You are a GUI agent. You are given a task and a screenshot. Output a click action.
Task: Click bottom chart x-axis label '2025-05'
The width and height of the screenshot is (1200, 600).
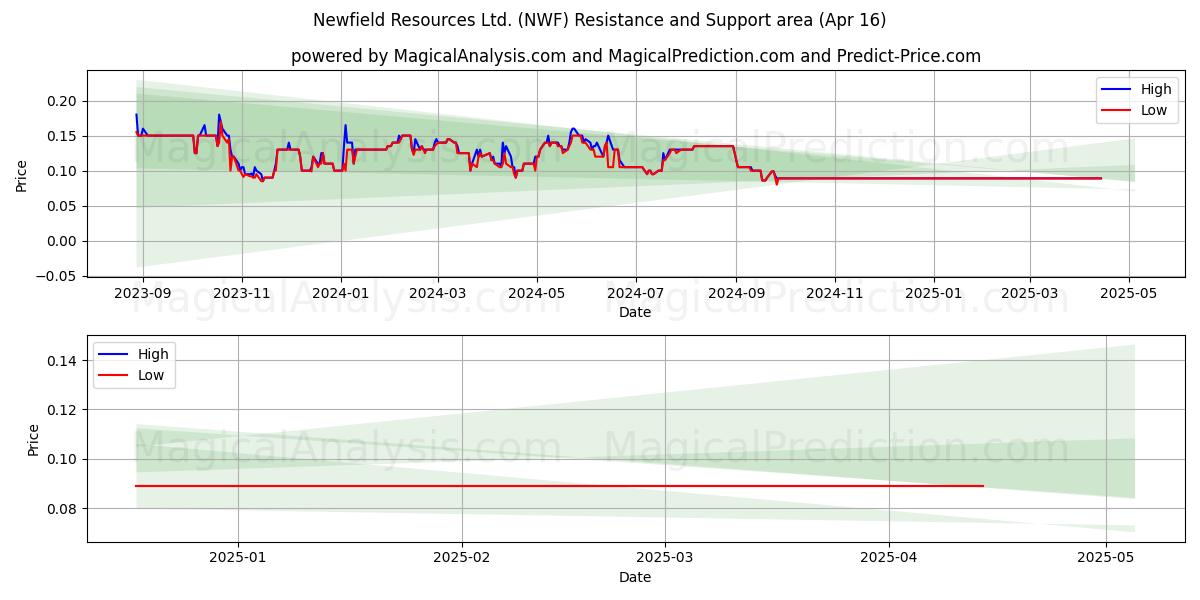pyautogui.click(x=1106, y=559)
